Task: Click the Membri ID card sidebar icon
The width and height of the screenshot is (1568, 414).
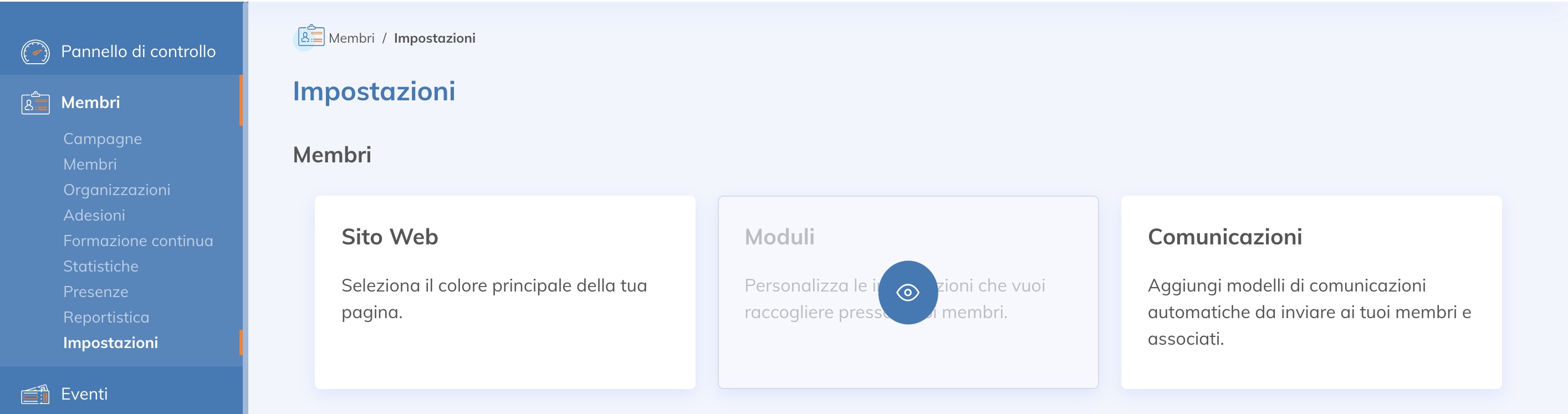Action: [x=35, y=103]
